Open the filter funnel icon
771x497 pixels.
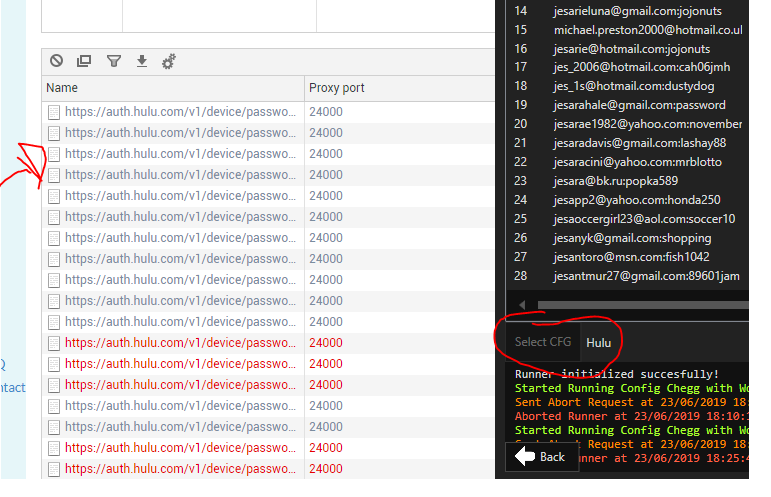pos(114,61)
